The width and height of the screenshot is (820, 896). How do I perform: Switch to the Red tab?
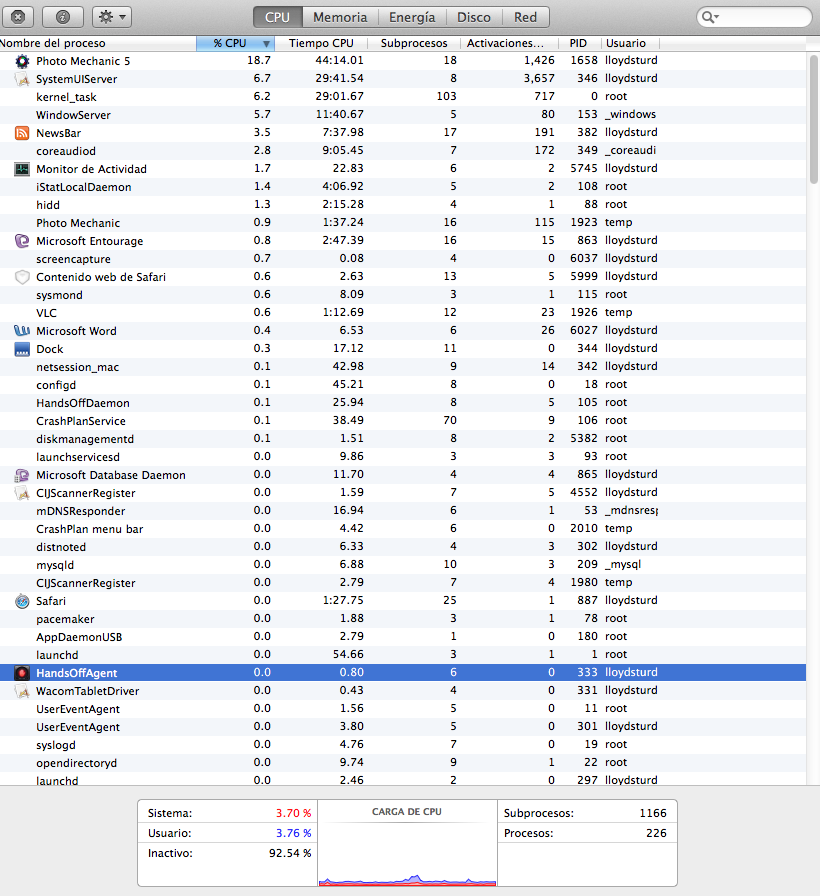tap(525, 17)
